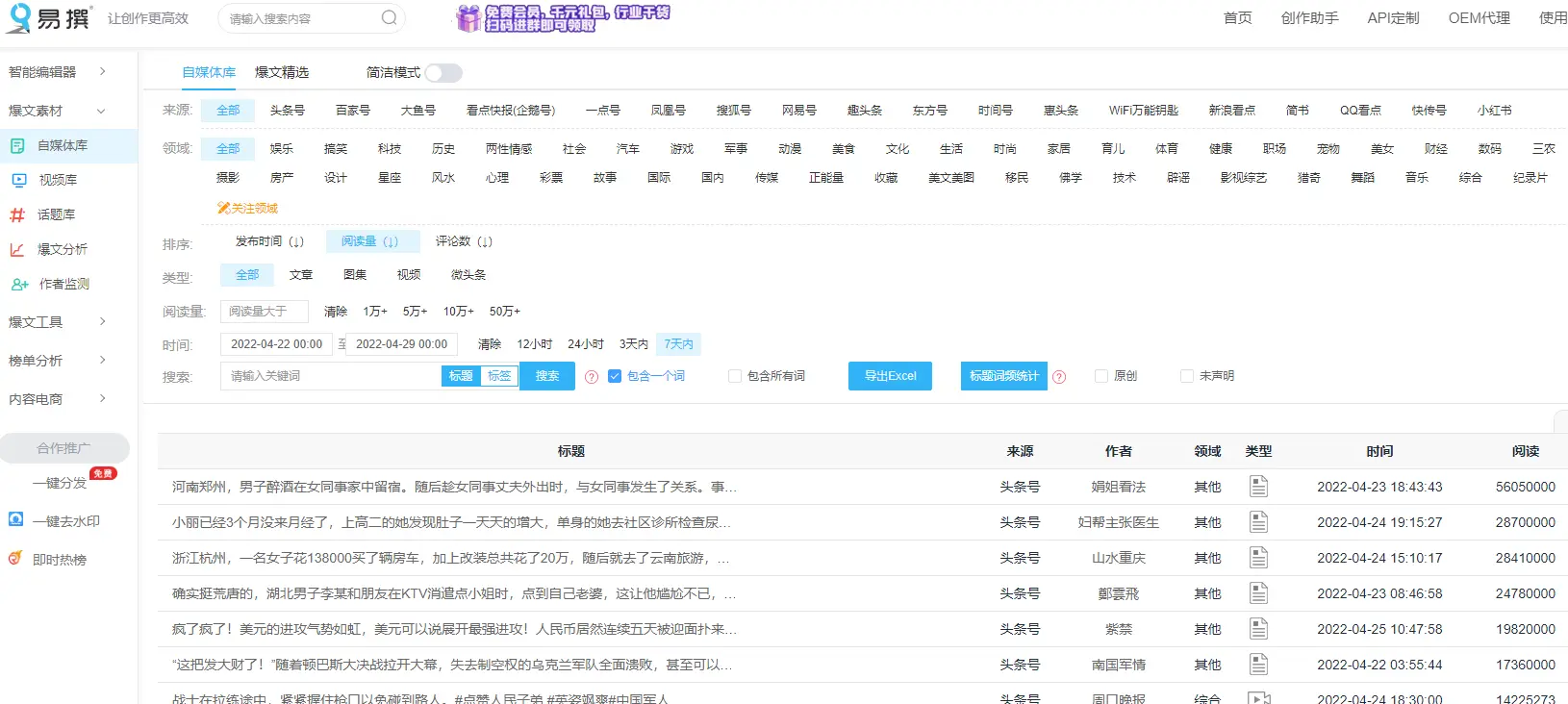Image resolution: width=1568 pixels, height=704 pixels.
Task: Click 一键分发 with 免费 badge
Action: tap(60, 483)
